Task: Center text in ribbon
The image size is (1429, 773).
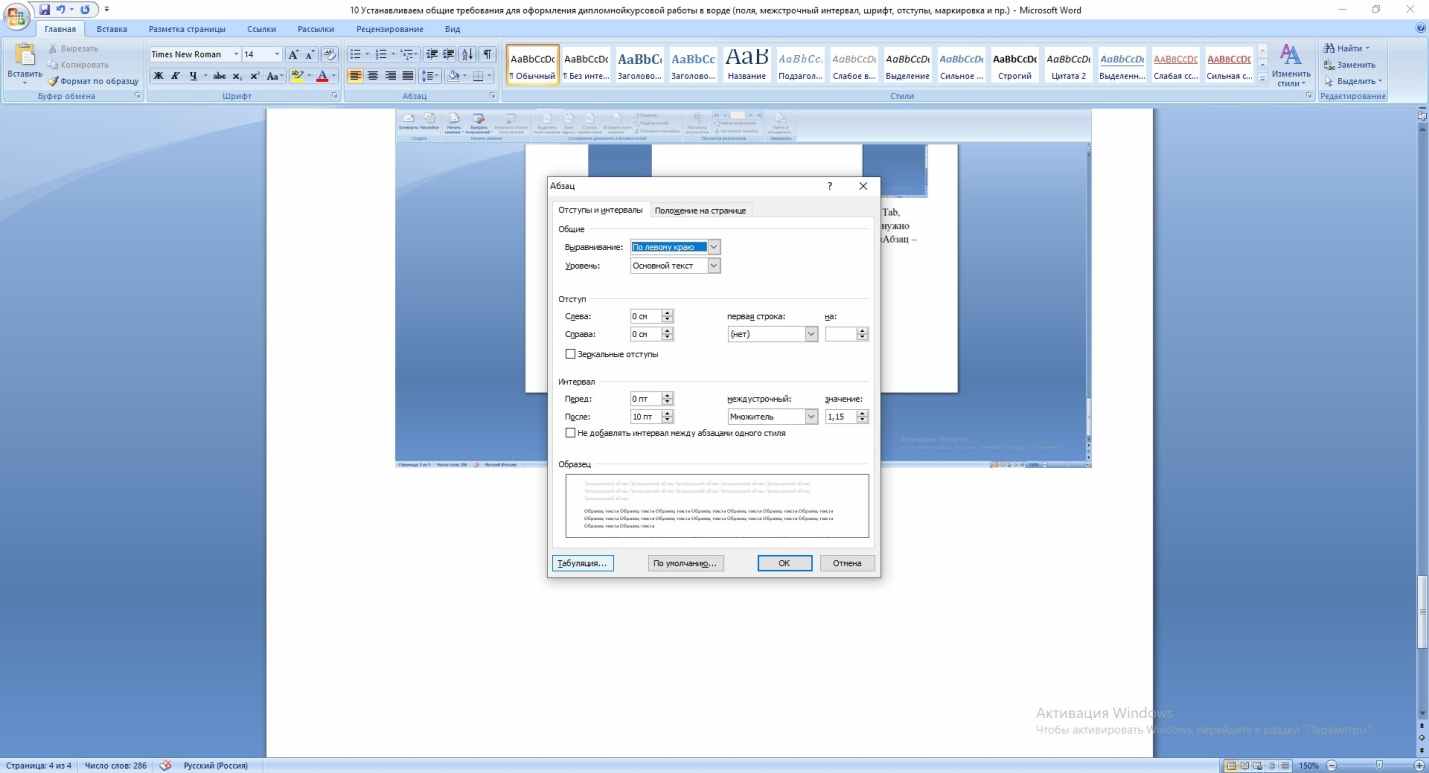Action: [374, 76]
